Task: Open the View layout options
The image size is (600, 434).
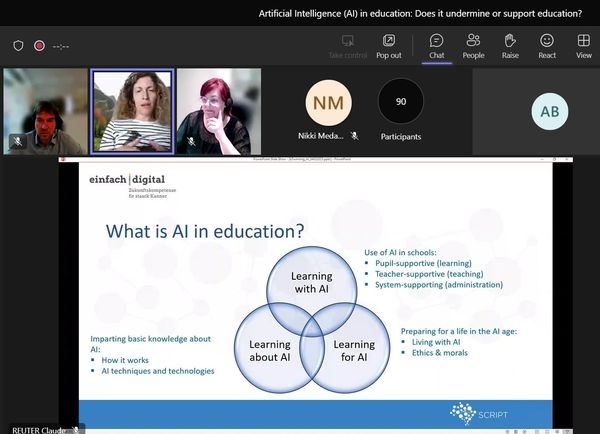Action: [x=584, y=47]
